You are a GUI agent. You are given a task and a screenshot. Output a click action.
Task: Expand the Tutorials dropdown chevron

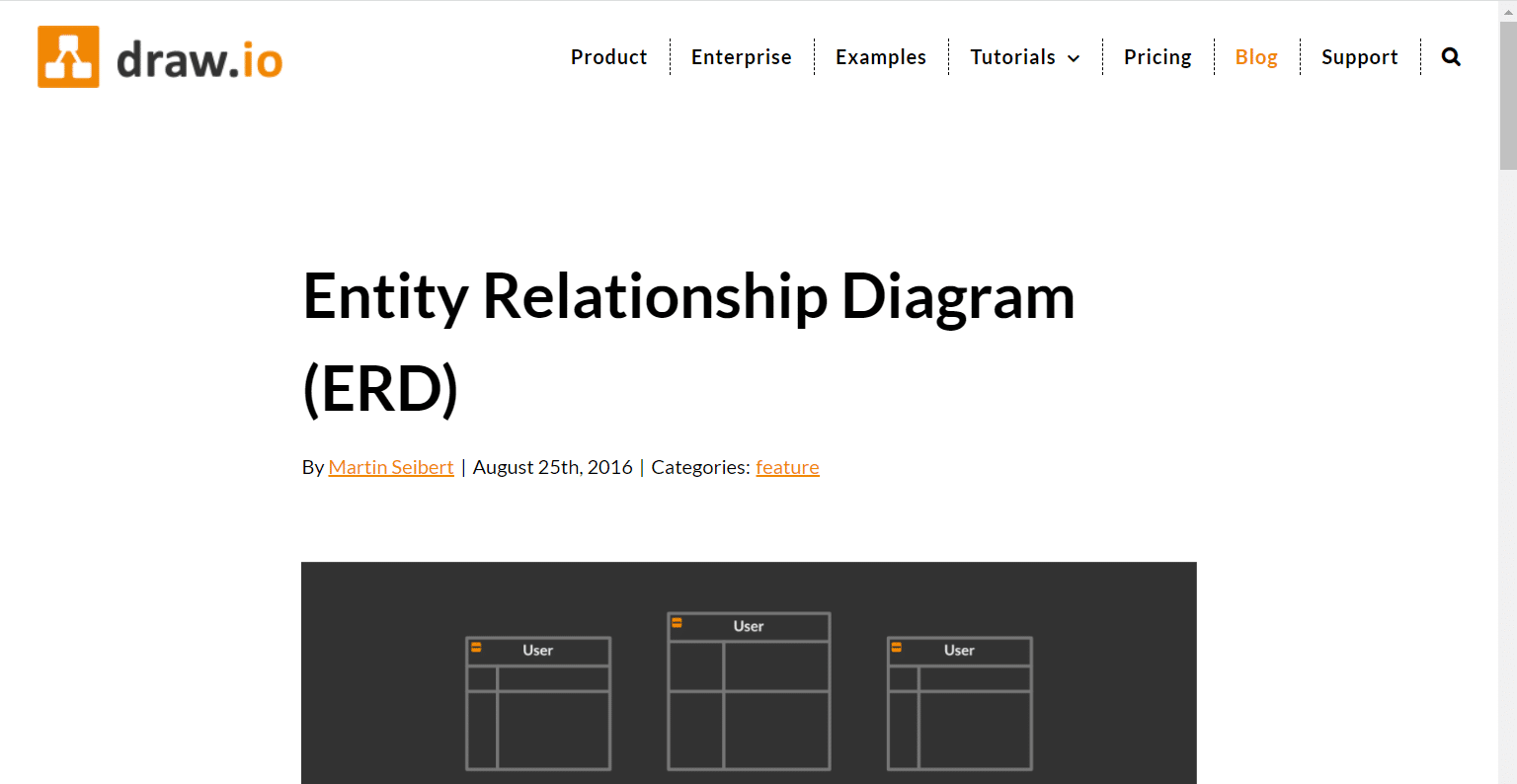click(x=1074, y=58)
